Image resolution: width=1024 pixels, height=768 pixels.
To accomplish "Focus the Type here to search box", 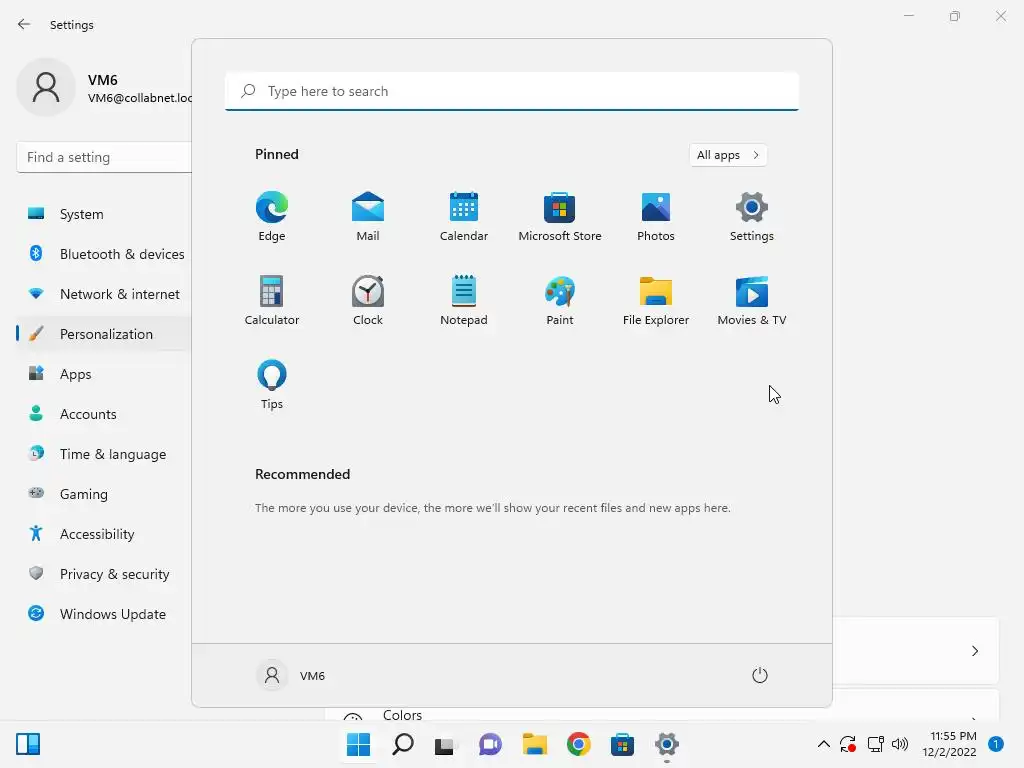I will pyautogui.click(x=512, y=91).
